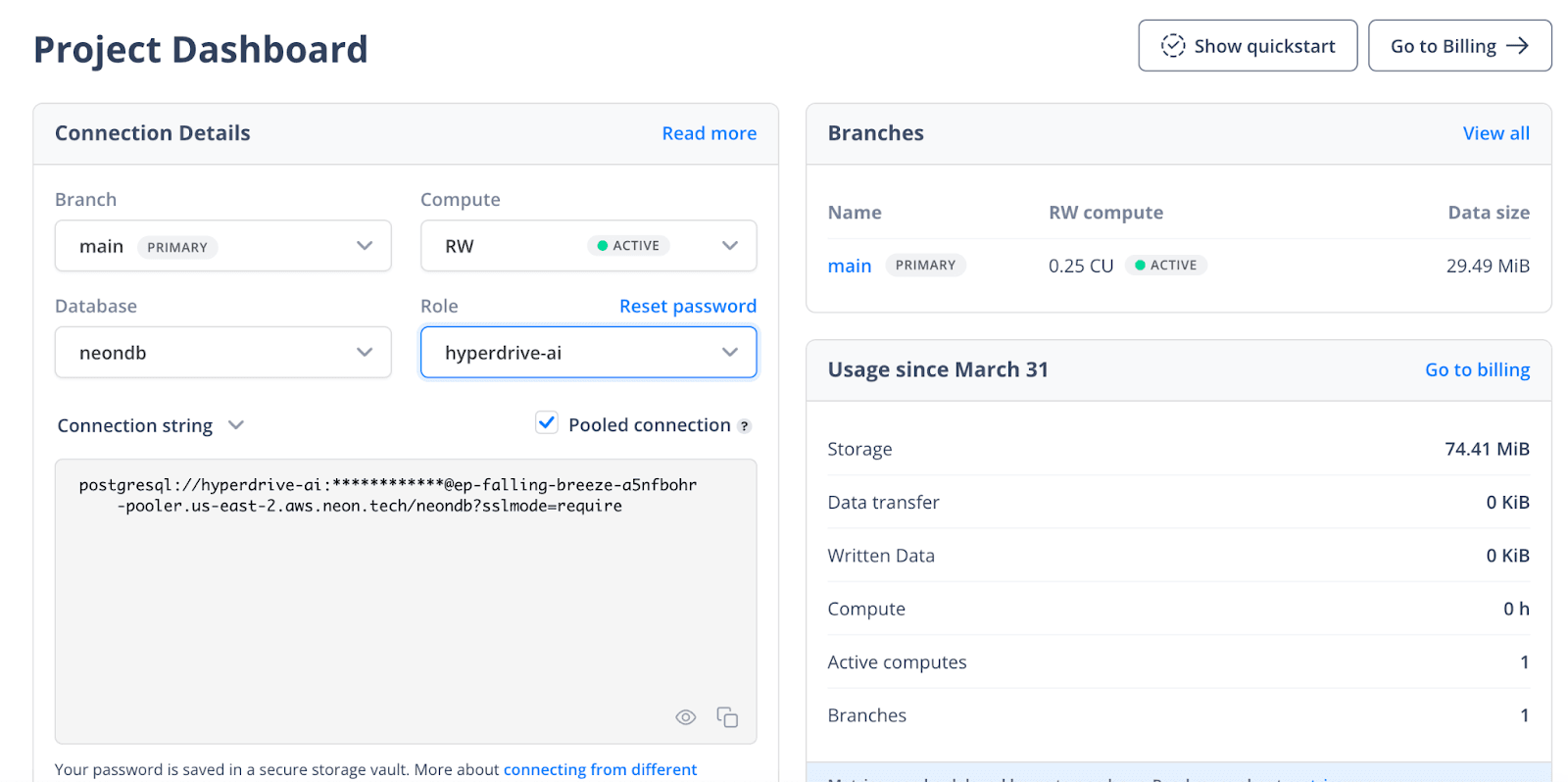This screenshot has height=782, width=1568.
Task: Reveal password with the eye icon
Action: pos(685,717)
